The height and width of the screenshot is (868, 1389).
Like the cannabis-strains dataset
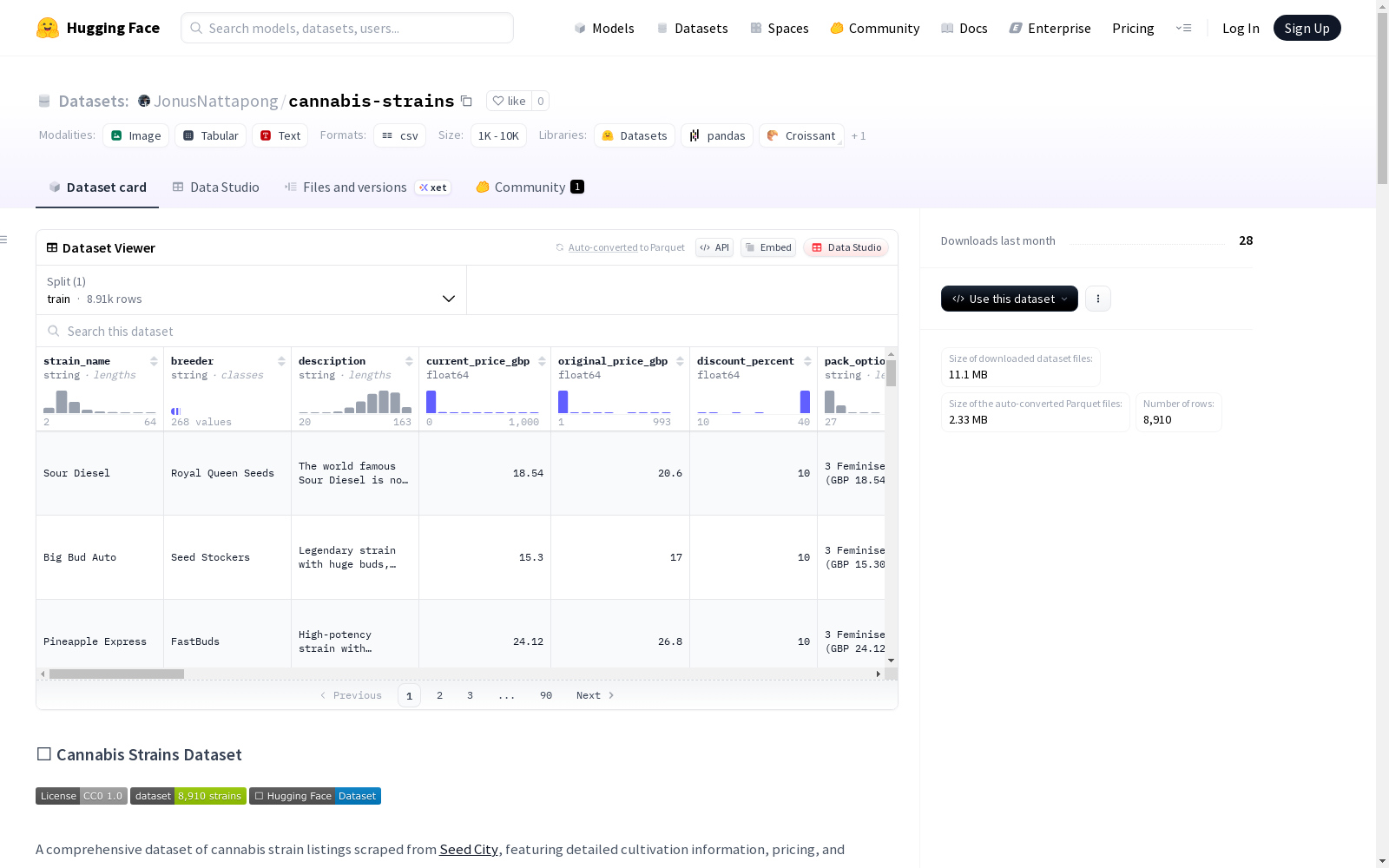click(x=510, y=101)
